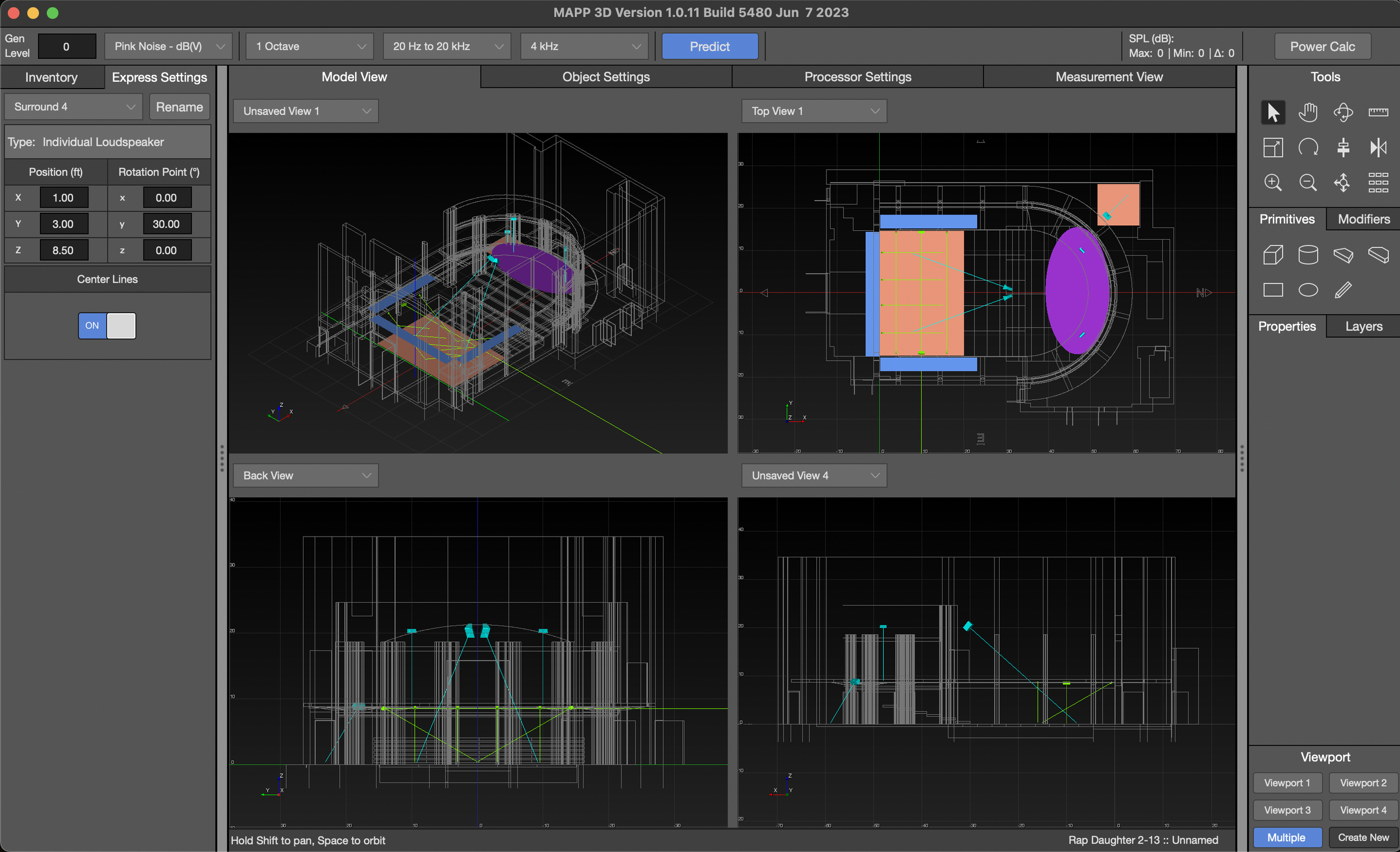1400x852 pixels.
Task: Choose the pencil freehand draw tool
Action: tap(1343, 290)
